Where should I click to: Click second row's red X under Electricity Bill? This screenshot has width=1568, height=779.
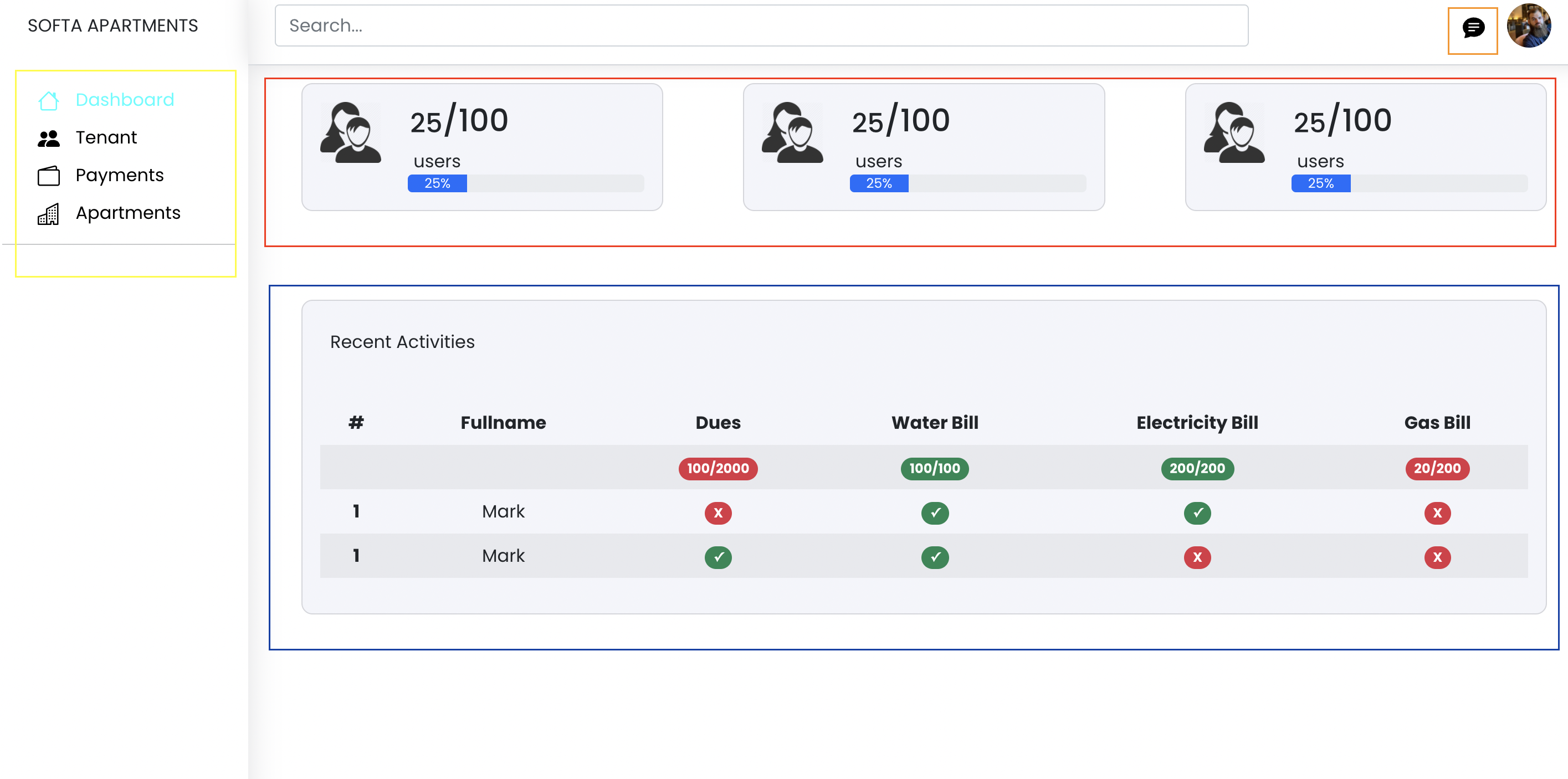tap(1197, 557)
